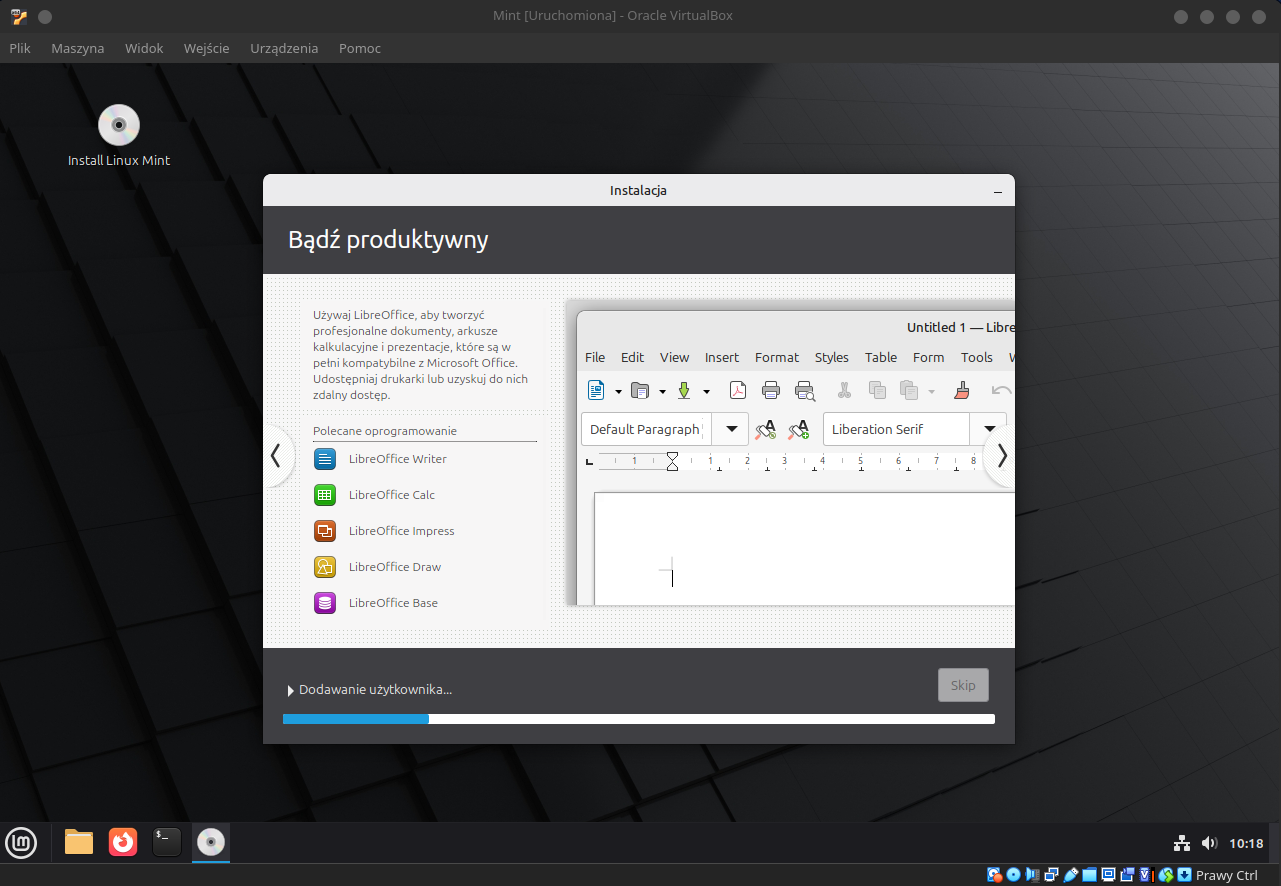
Task: Open the Widok menu
Action: [144, 48]
